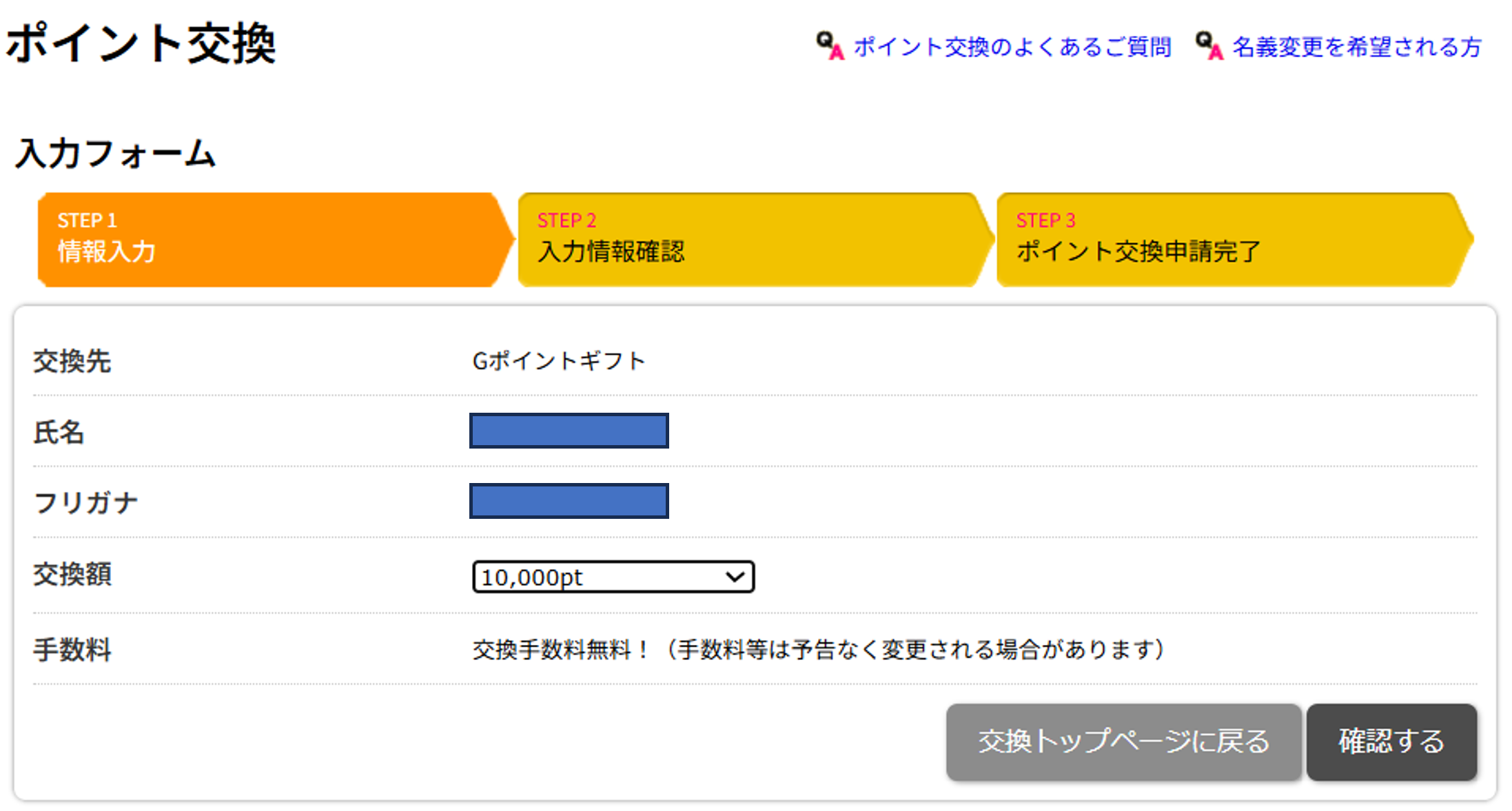This screenshot has width=1512, height=811.
Task: Open the ポイント交換のよくあるご質問 link
Action: coord(1012,47)
